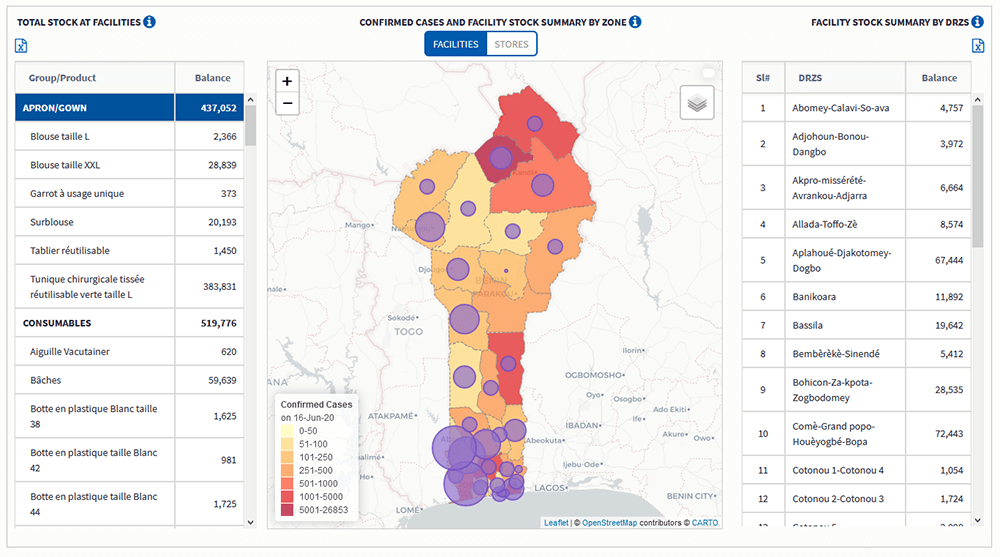Collapse the CONSUMABLES product group
This screenshot has width=1000, height=557.
coord(95,323)
